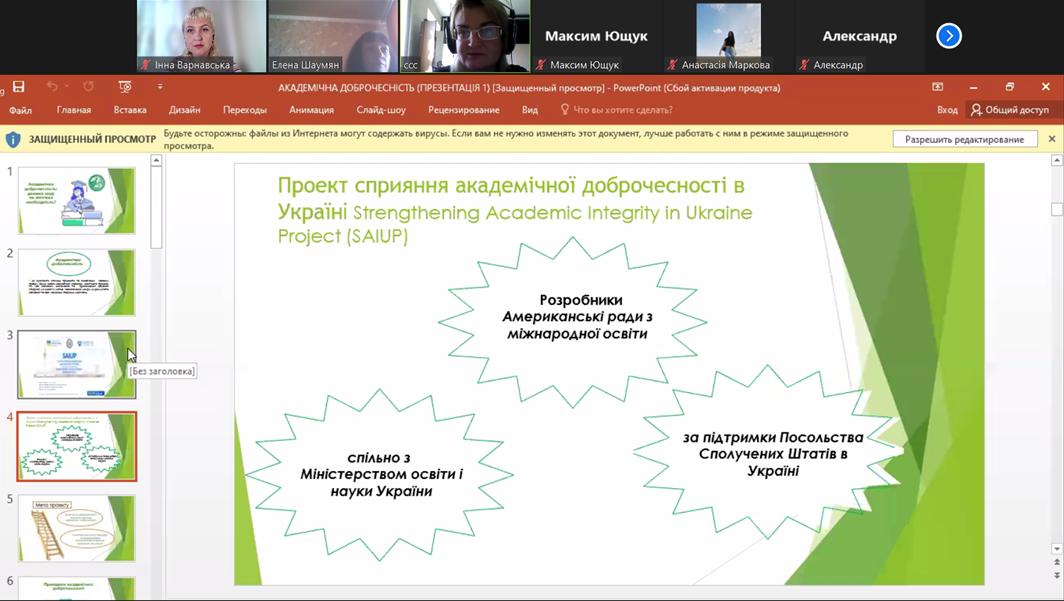
Task: Select the Дизайн tab
Action: [x=185, y=110]
